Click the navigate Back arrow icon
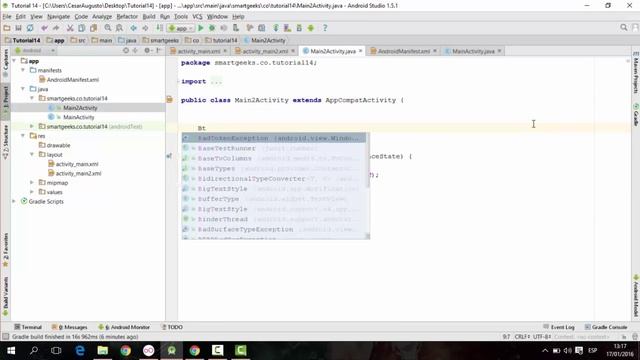The image size is (640, 360). click(133, 28)
